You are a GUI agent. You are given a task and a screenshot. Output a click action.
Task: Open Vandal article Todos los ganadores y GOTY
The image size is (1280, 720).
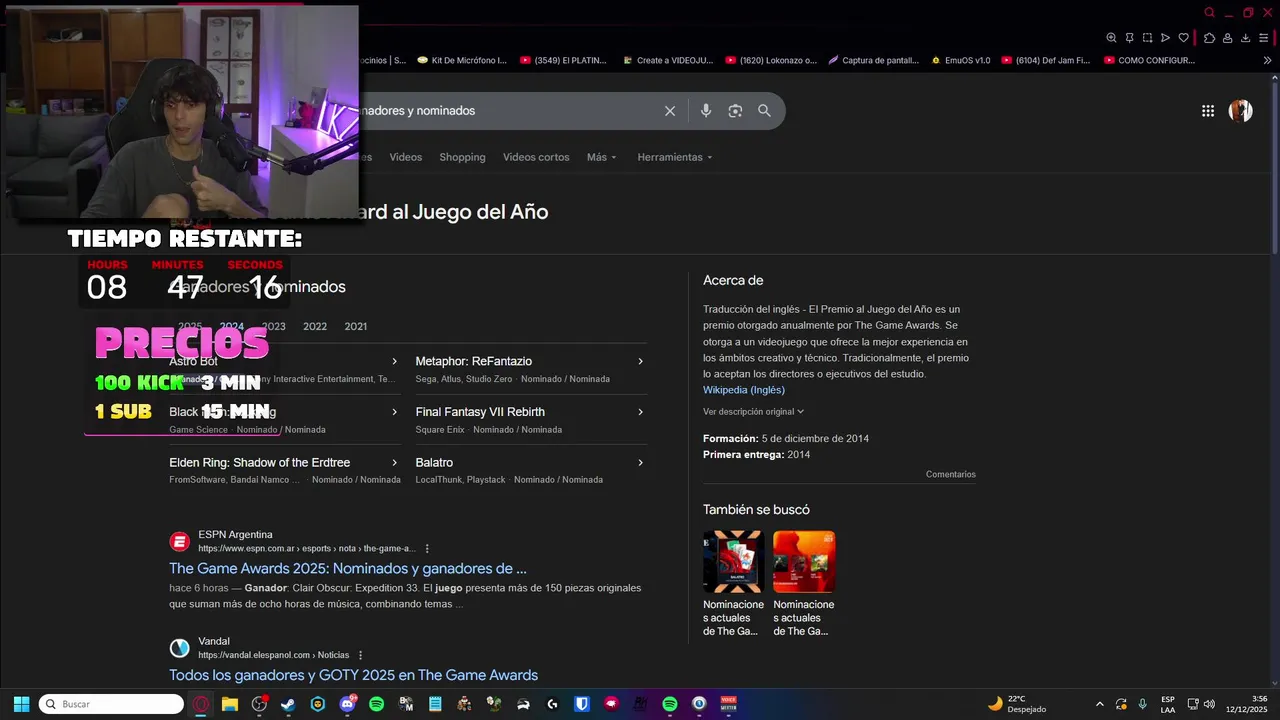[x=353, y=675]
